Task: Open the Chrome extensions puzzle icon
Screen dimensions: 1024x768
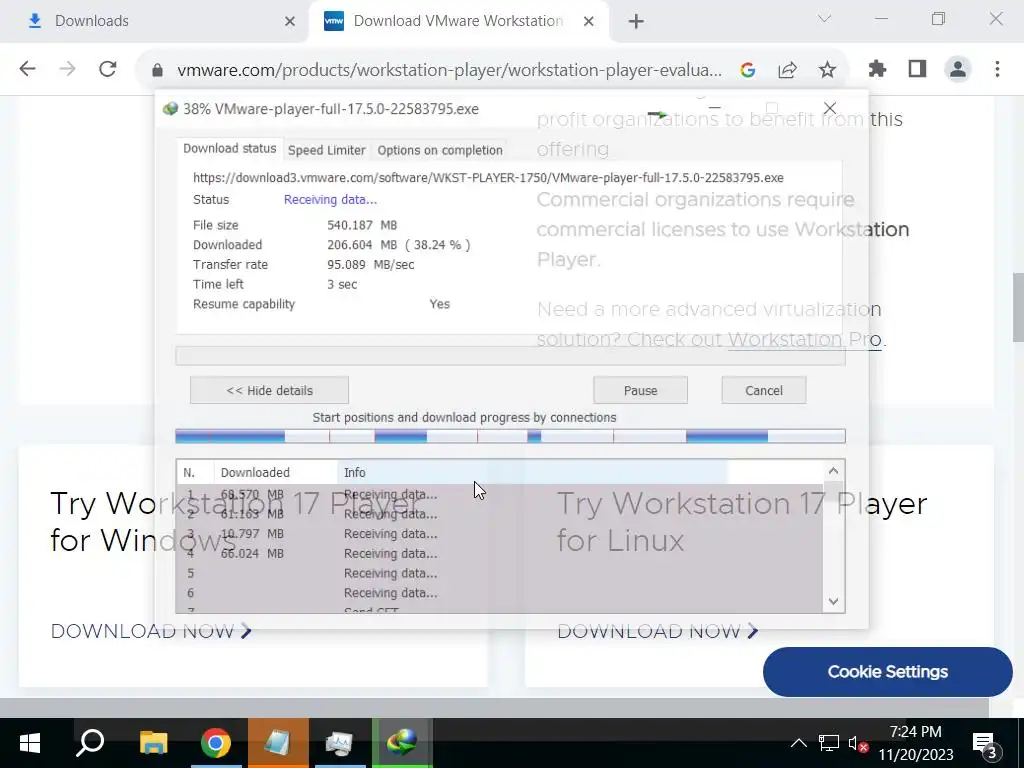Action: click(877, 69)
